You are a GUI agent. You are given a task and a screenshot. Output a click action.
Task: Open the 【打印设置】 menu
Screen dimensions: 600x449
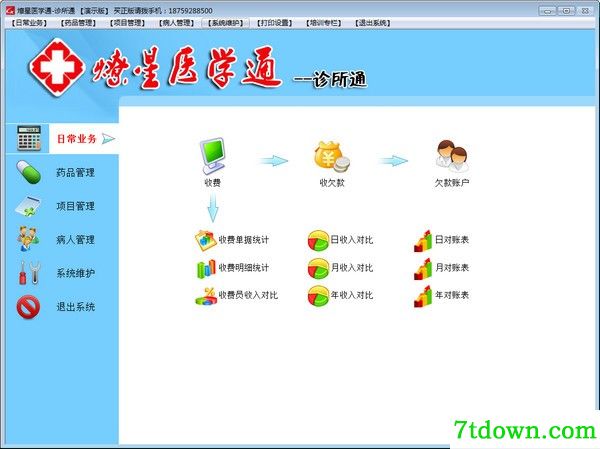click(x=274, y=23)
